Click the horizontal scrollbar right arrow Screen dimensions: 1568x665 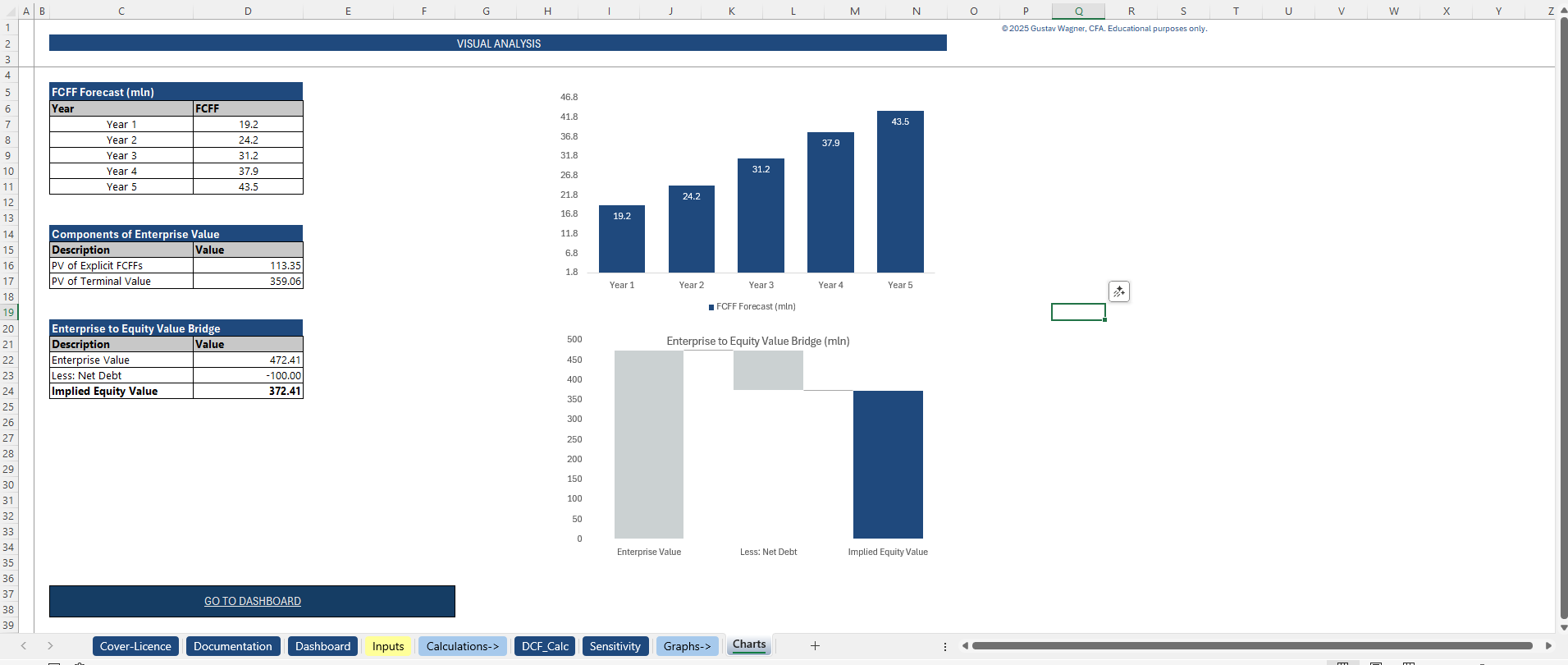point(1548,646)
